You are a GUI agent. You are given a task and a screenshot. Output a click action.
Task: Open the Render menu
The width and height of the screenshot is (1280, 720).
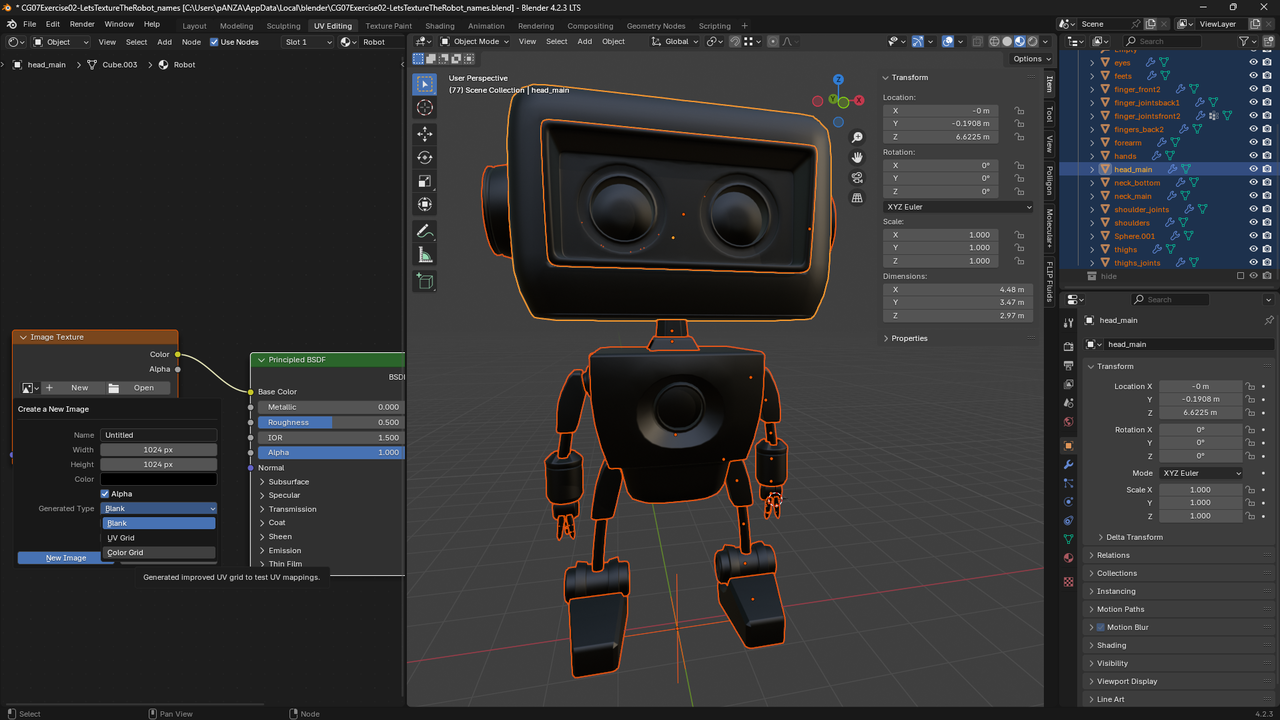pyautogui.click(x=82, y=24)
